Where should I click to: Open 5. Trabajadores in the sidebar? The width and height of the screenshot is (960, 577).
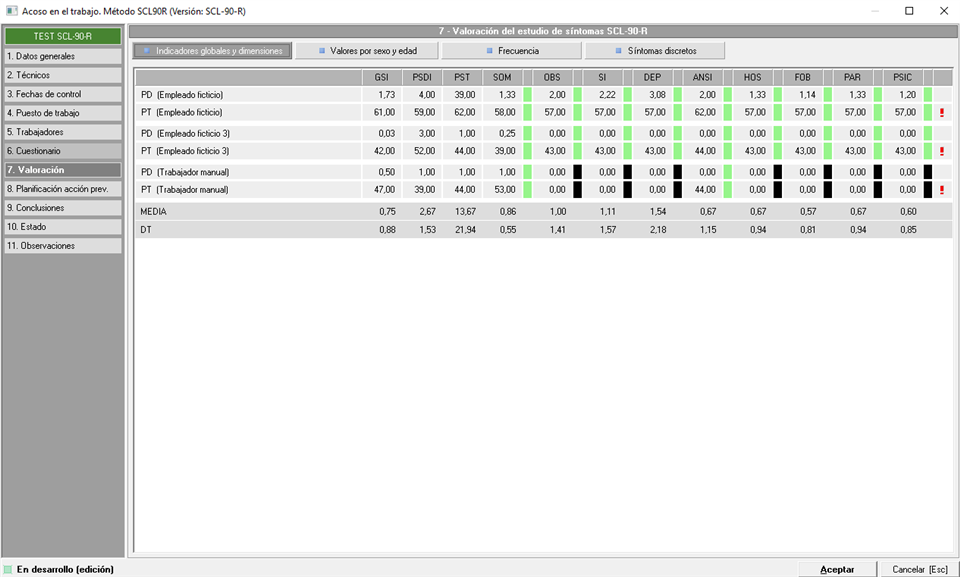pos(63,132)
